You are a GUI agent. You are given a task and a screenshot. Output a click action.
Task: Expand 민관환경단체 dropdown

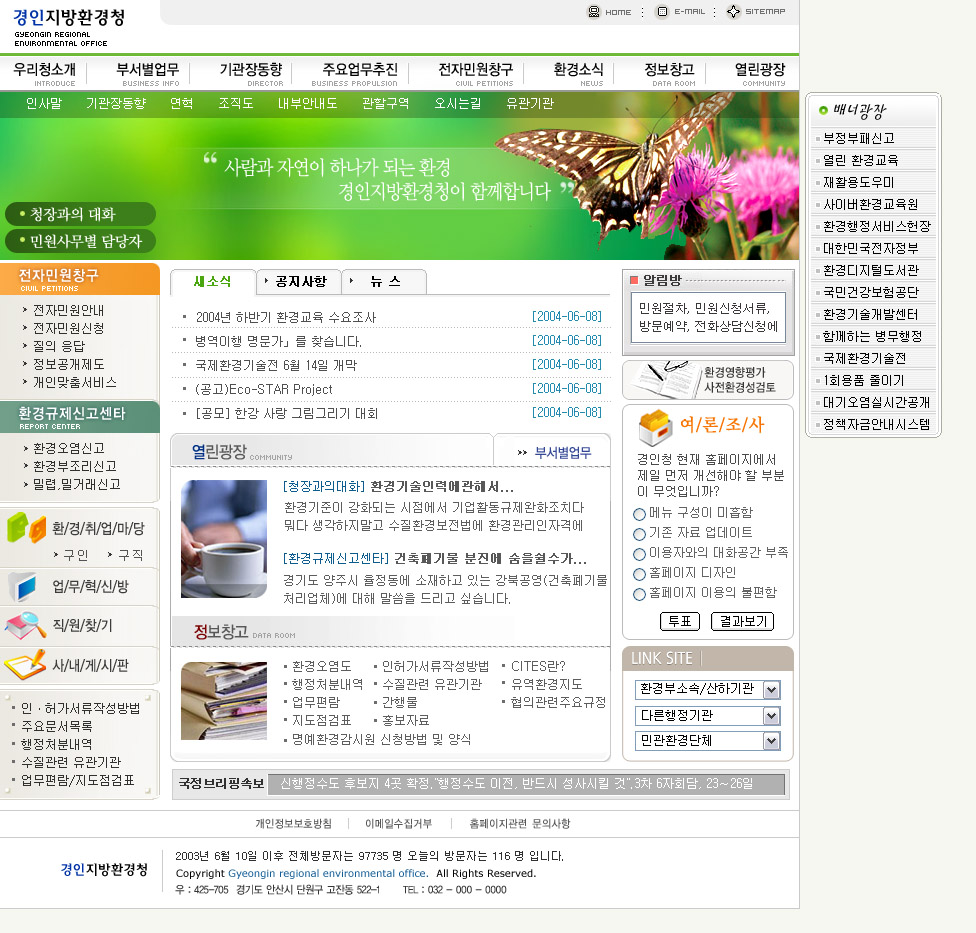pos(771,741)
